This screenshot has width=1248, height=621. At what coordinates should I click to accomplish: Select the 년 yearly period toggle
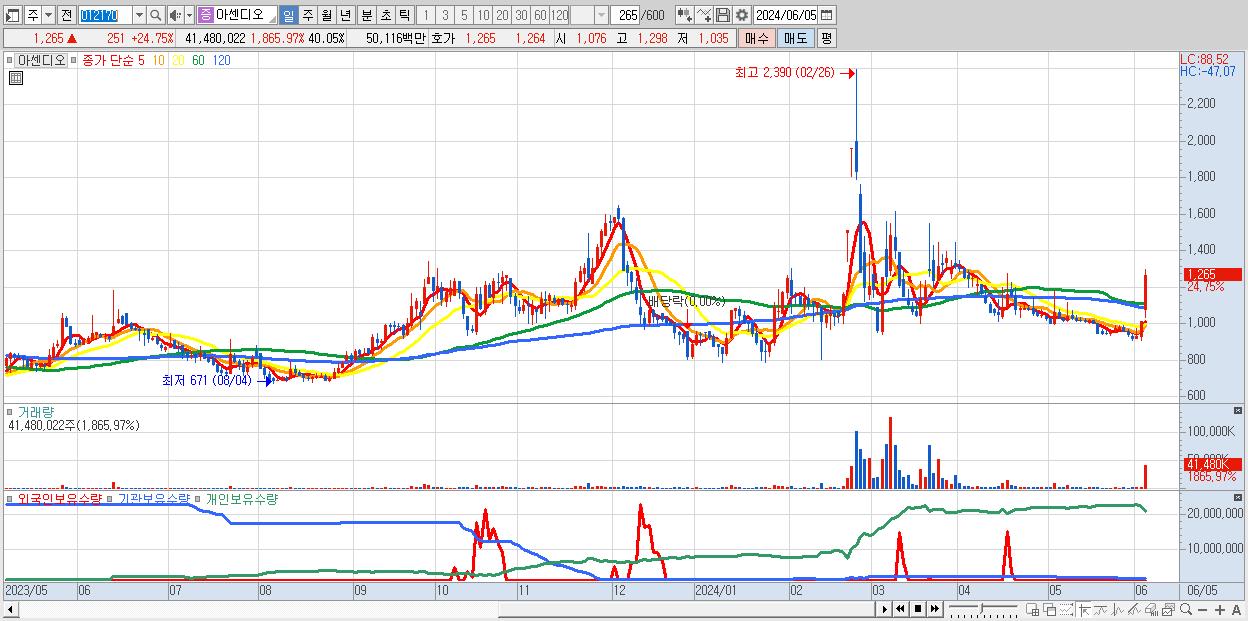[345, 15]
